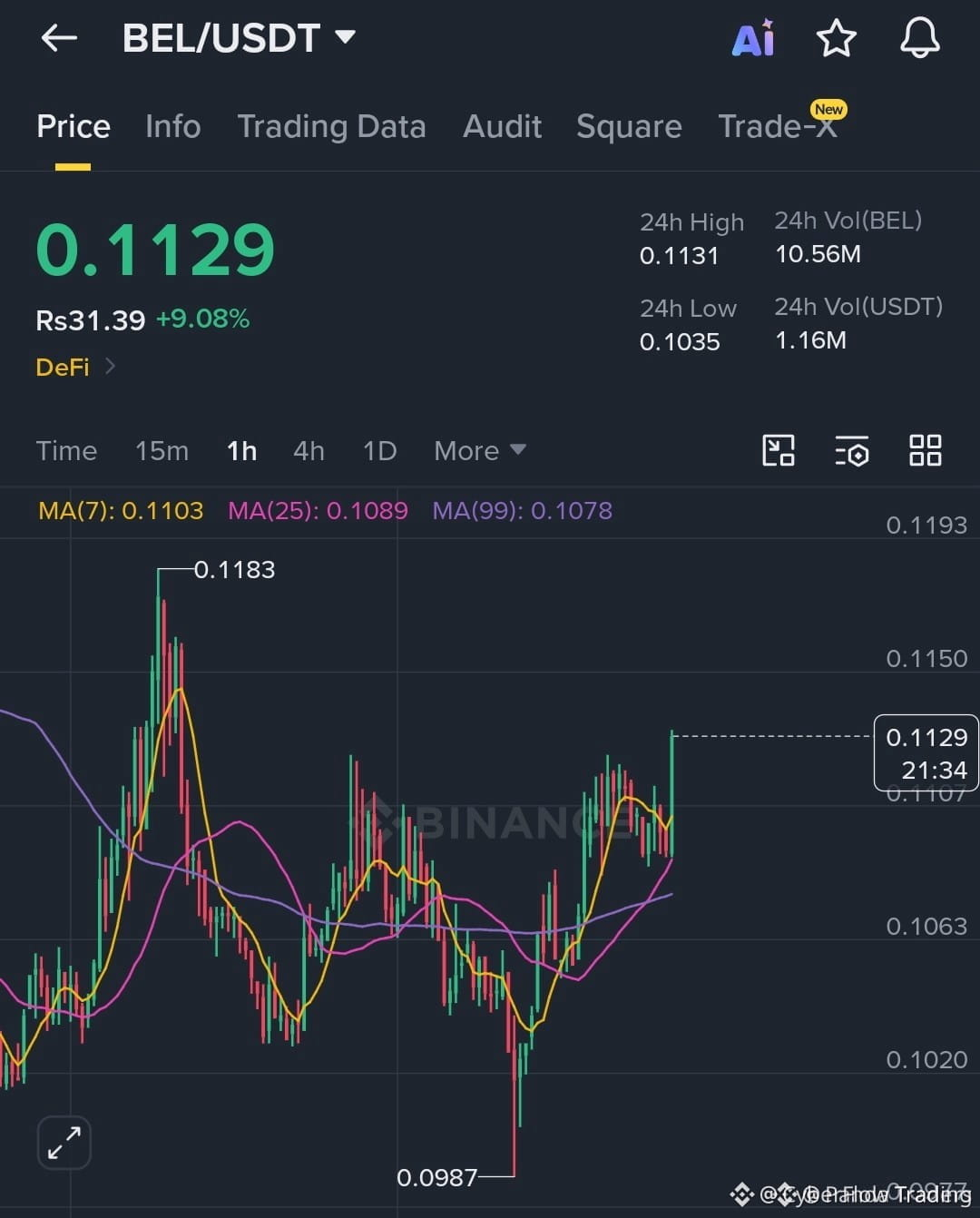
Task: Open the DeFi category chevron
Action: click(x=111, y=367)
